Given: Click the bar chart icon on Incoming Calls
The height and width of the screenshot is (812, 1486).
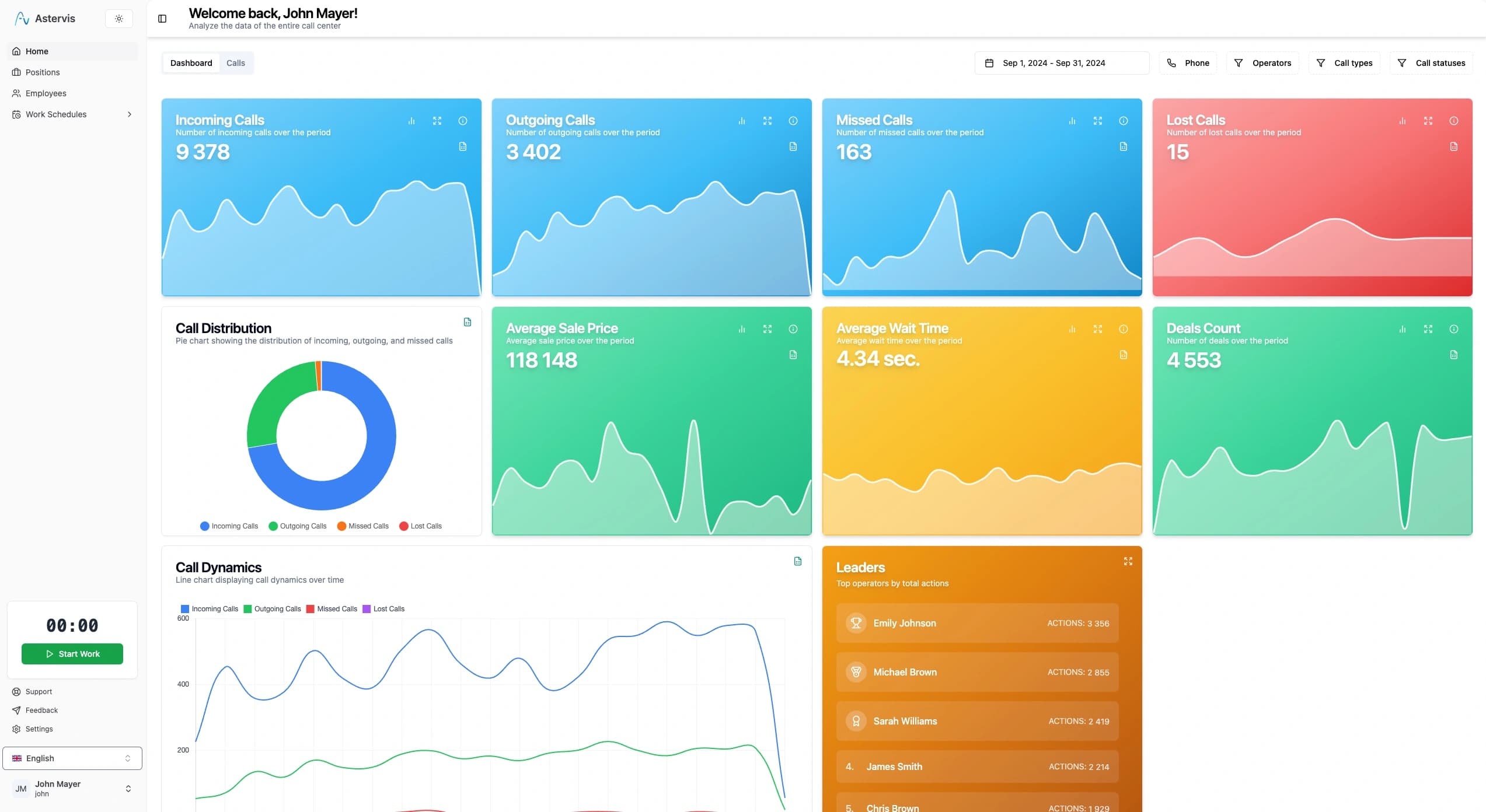Looking at the screenshot, I should pyautogui.click(x=411, y=122).
